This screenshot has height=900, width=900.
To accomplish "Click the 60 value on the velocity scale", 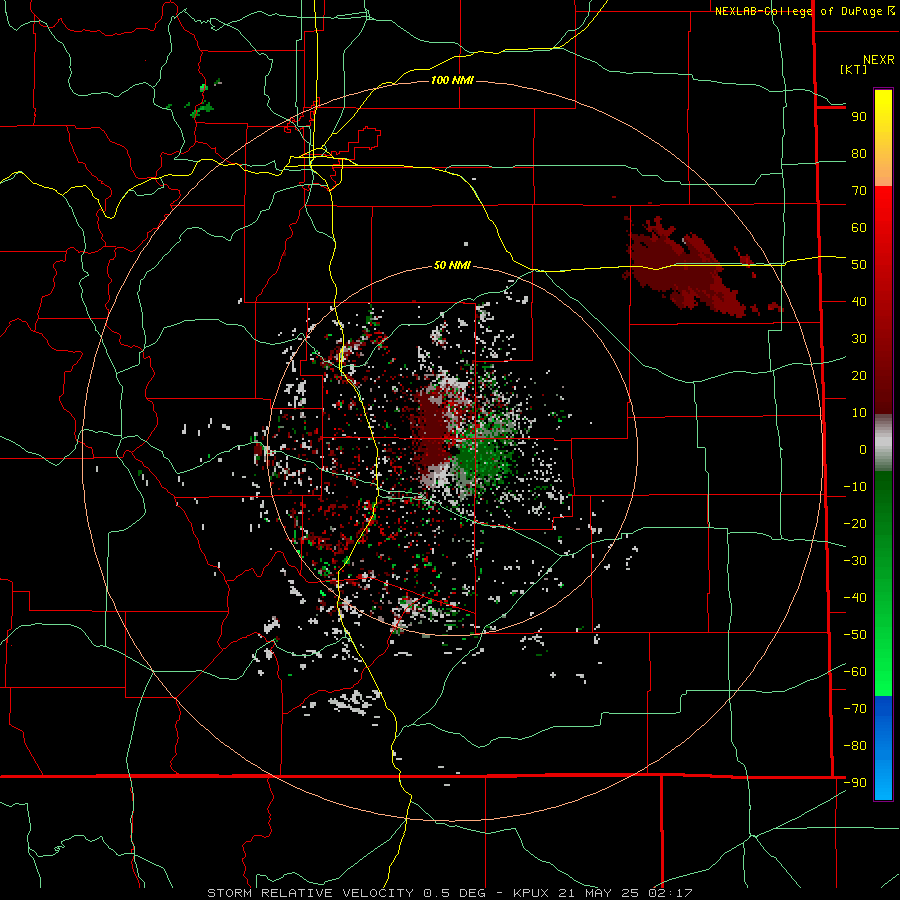I will tap(859, 227).
